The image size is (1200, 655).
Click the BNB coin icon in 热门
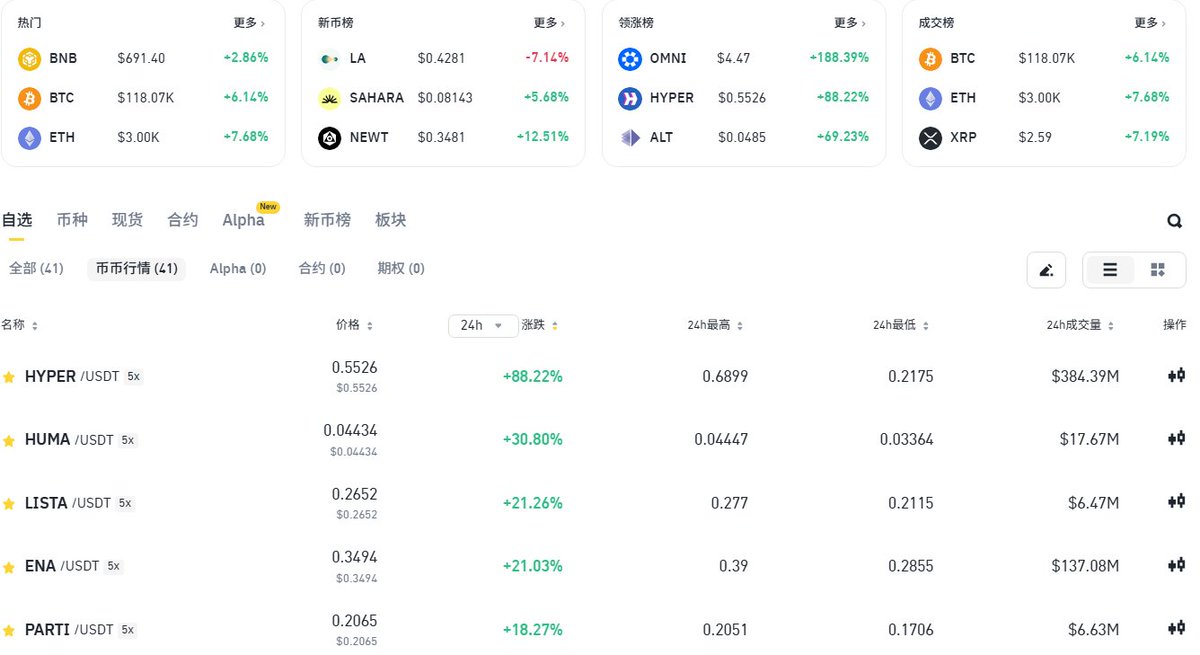[29, 58]
